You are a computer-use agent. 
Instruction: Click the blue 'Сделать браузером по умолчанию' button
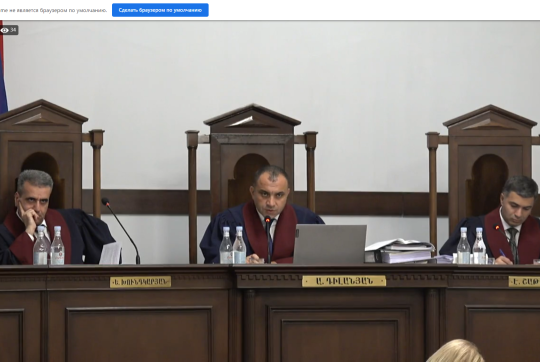pos(160,10)
